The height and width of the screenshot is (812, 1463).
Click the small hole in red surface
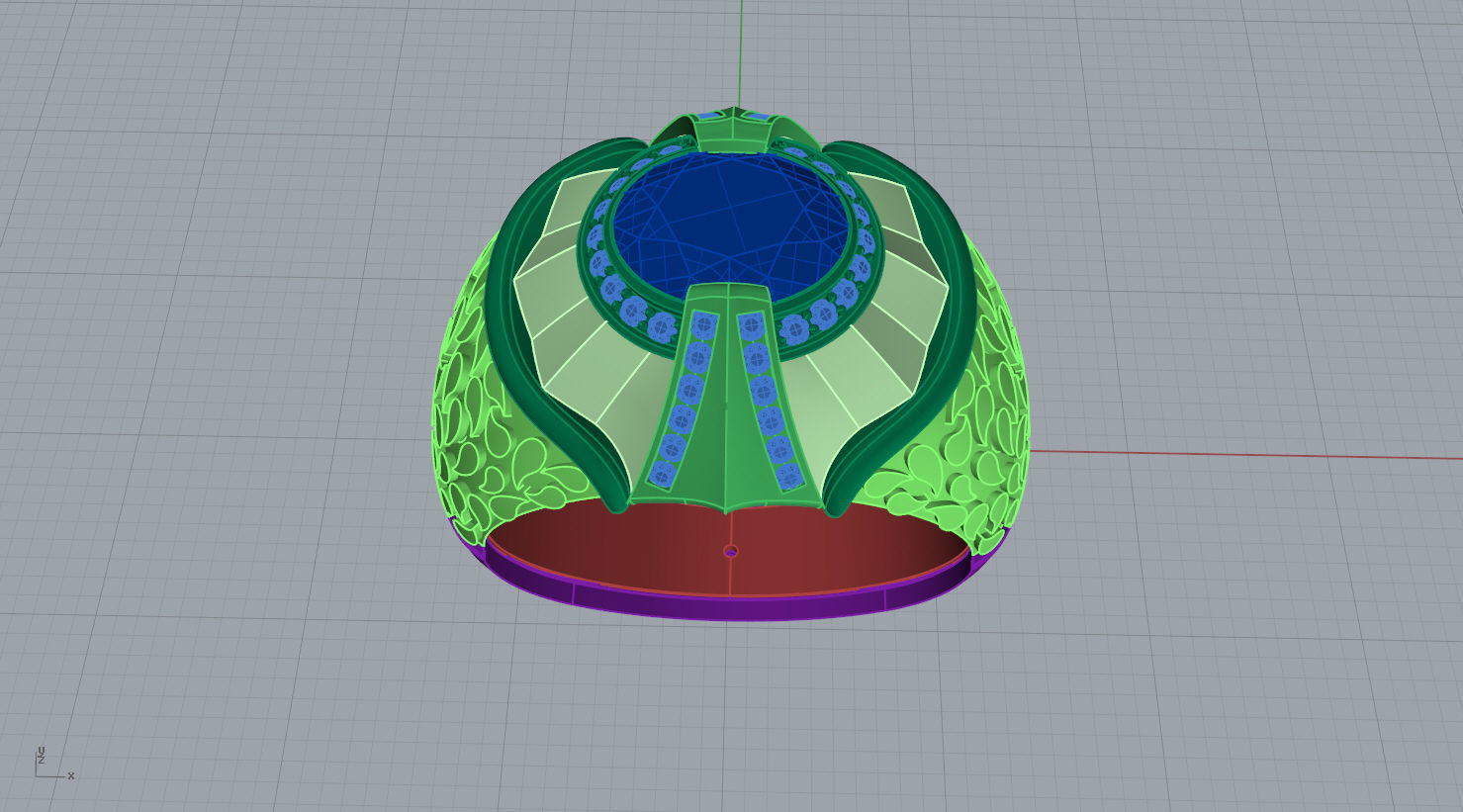tap(731, 551)
